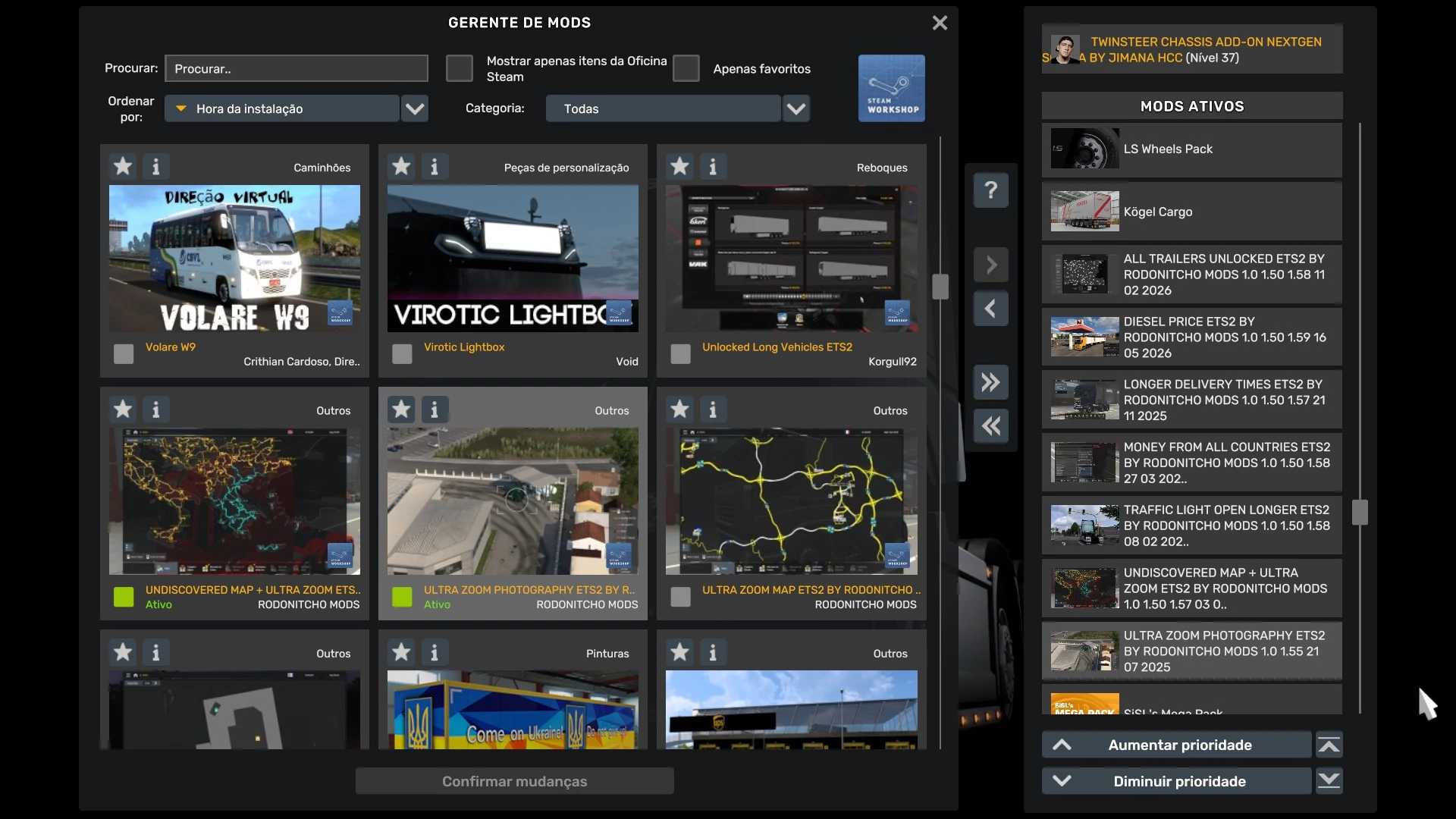
Task: Open info for Volare W9 mod
Action: [156, 166]
